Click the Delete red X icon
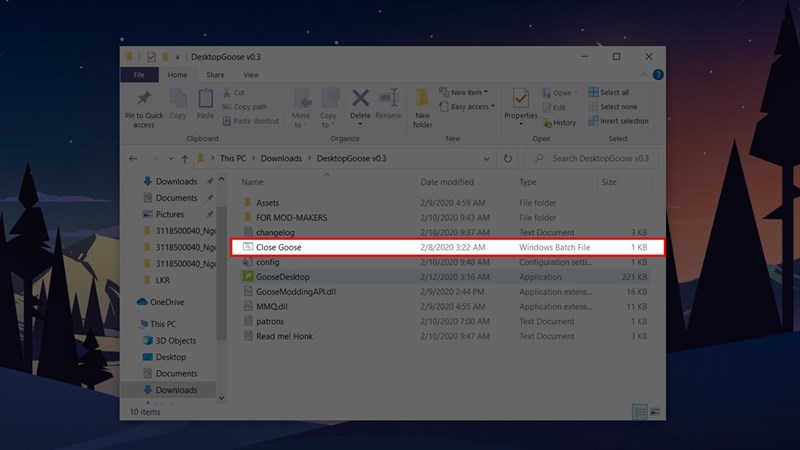 coord(360,98)
